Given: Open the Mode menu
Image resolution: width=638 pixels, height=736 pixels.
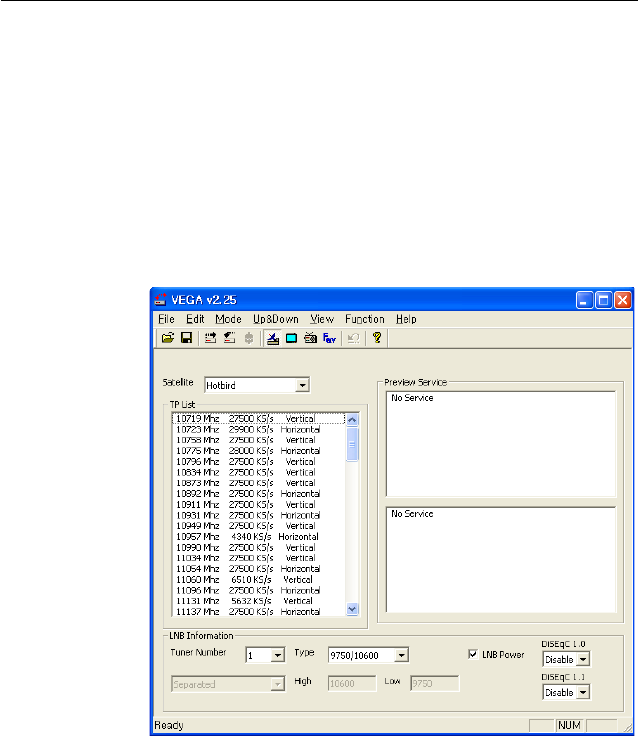Looking at the screenshot, I should pyautogui.click(x=229, y=319).
